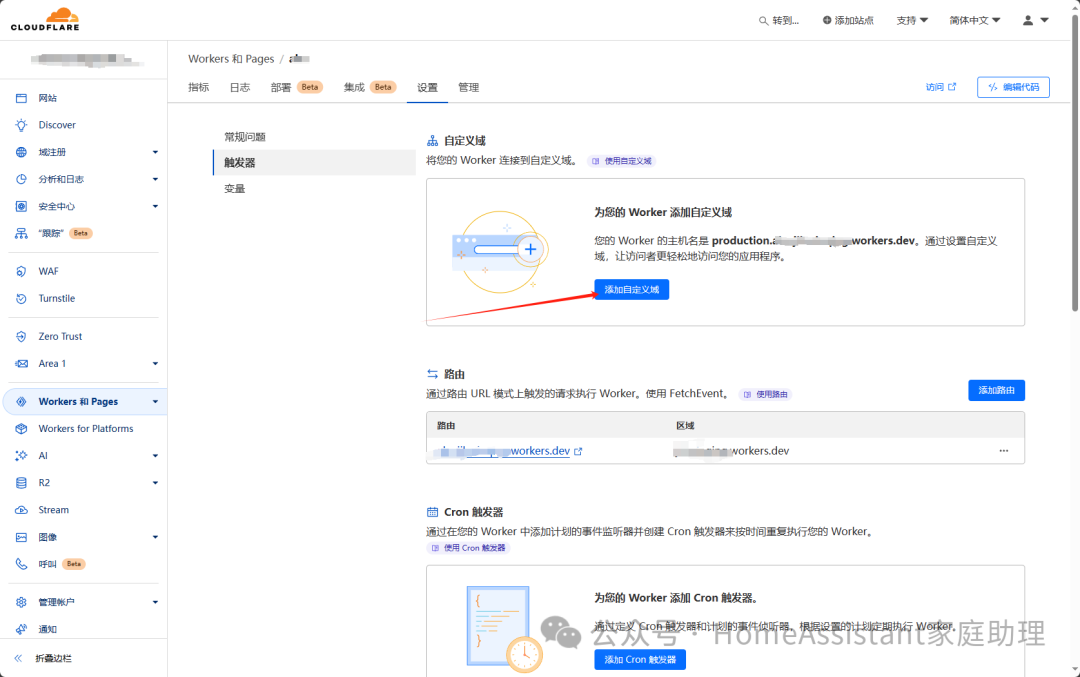The width and height of the screenshot is (1080, 677).
Task: Click Workers 和 Pages breadcrumb link
Action: coord(231,59)
